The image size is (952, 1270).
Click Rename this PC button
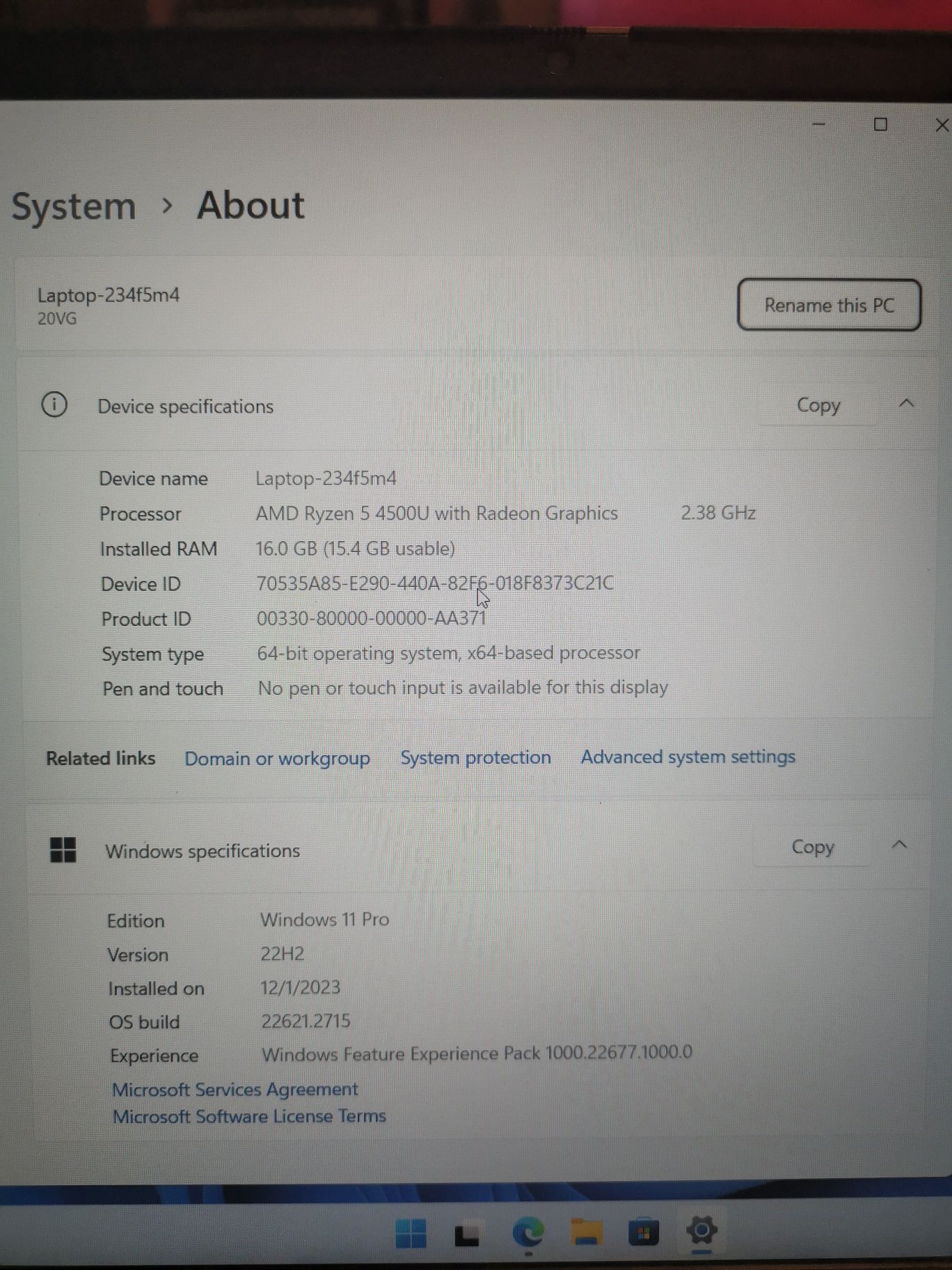pos(829,305)
